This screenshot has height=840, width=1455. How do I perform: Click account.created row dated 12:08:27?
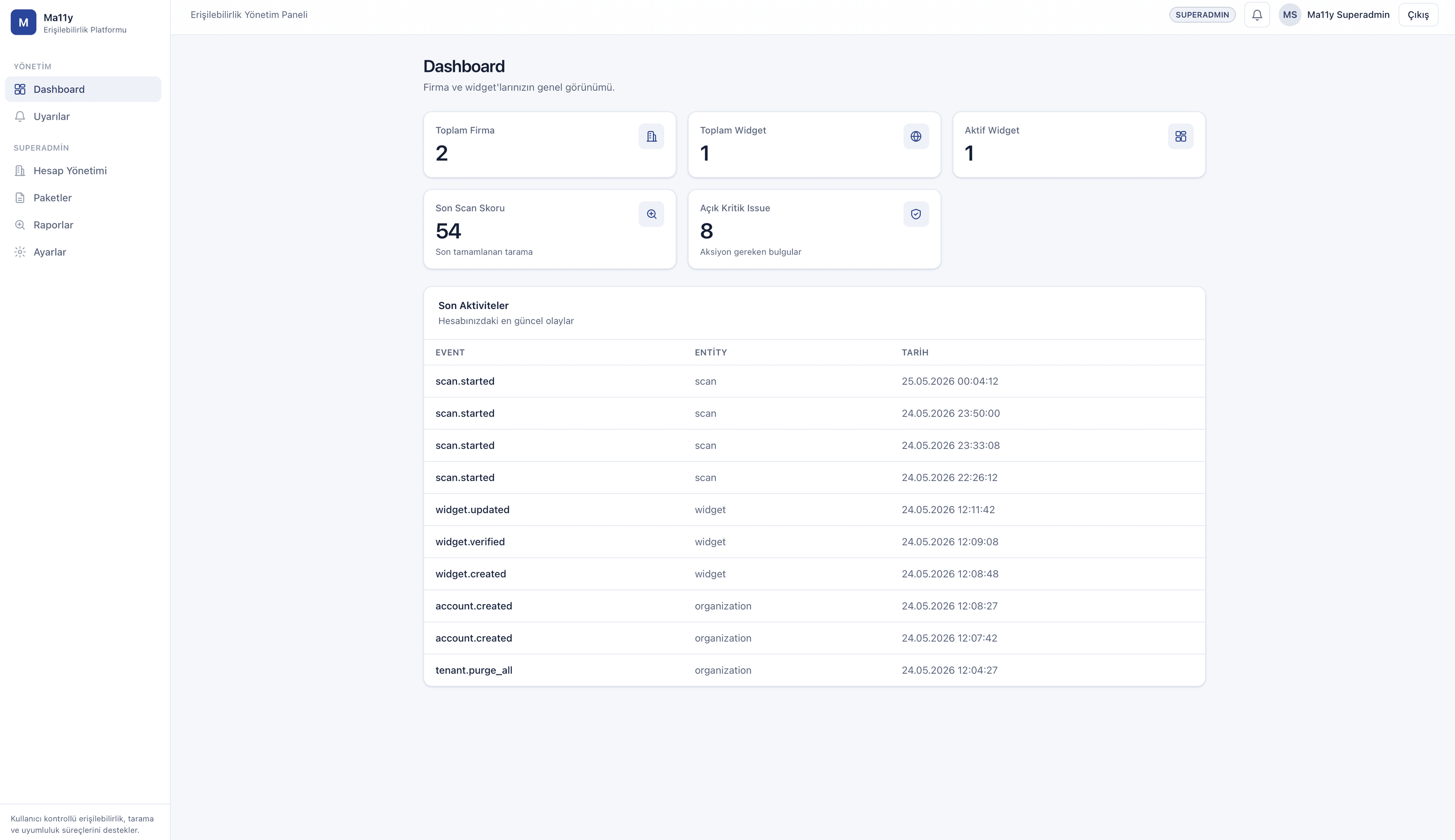[814, 606]
